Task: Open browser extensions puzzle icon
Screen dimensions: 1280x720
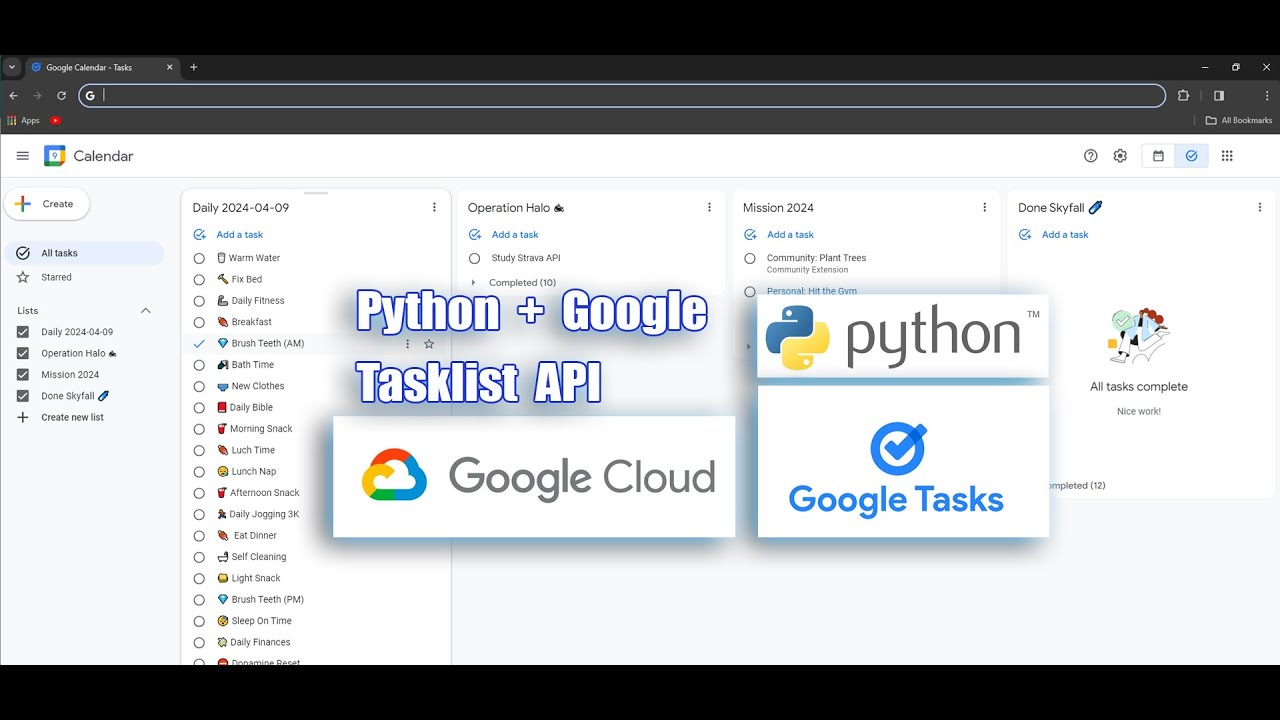Action: point(1184,96)
